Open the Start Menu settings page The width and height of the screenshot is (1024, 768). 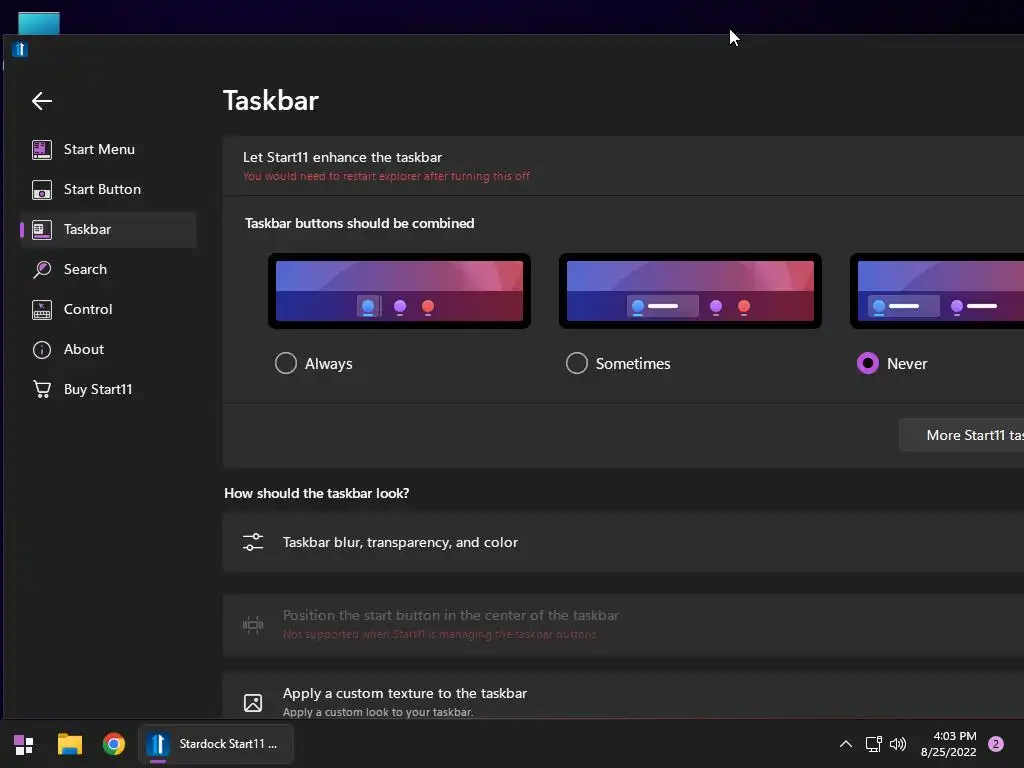coord(108,150)
